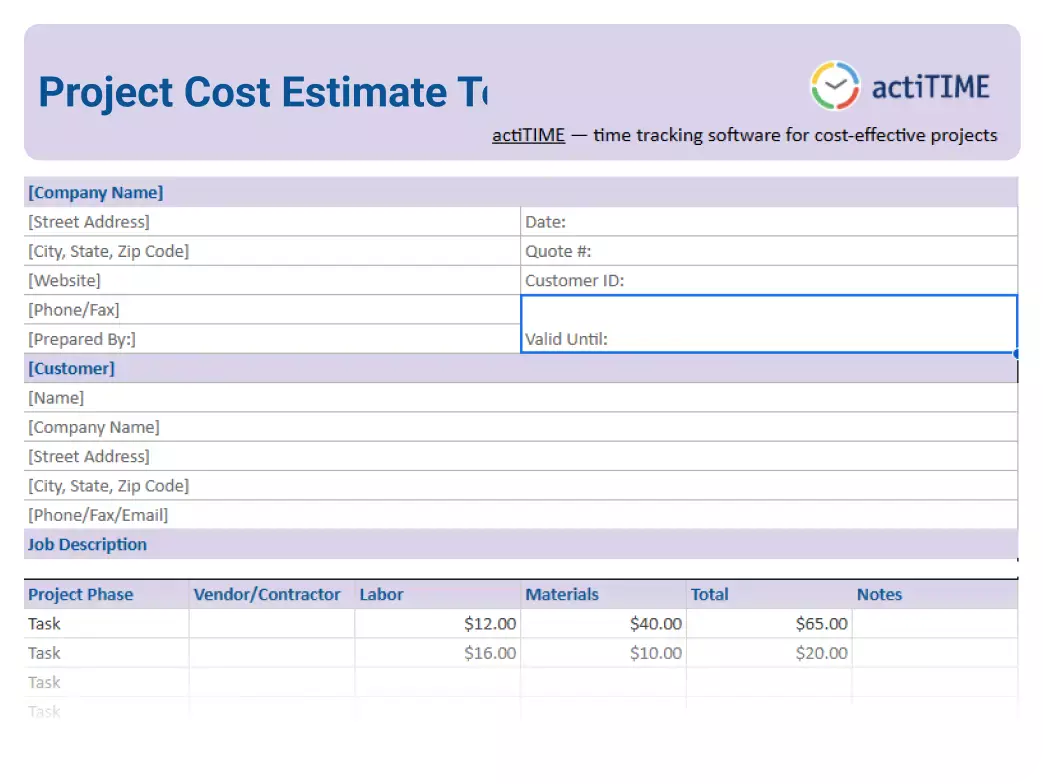Click the actiTIME wordmark next to the logo
Image resolution: width=1043 pixels, height=784 pixels.
931,86
